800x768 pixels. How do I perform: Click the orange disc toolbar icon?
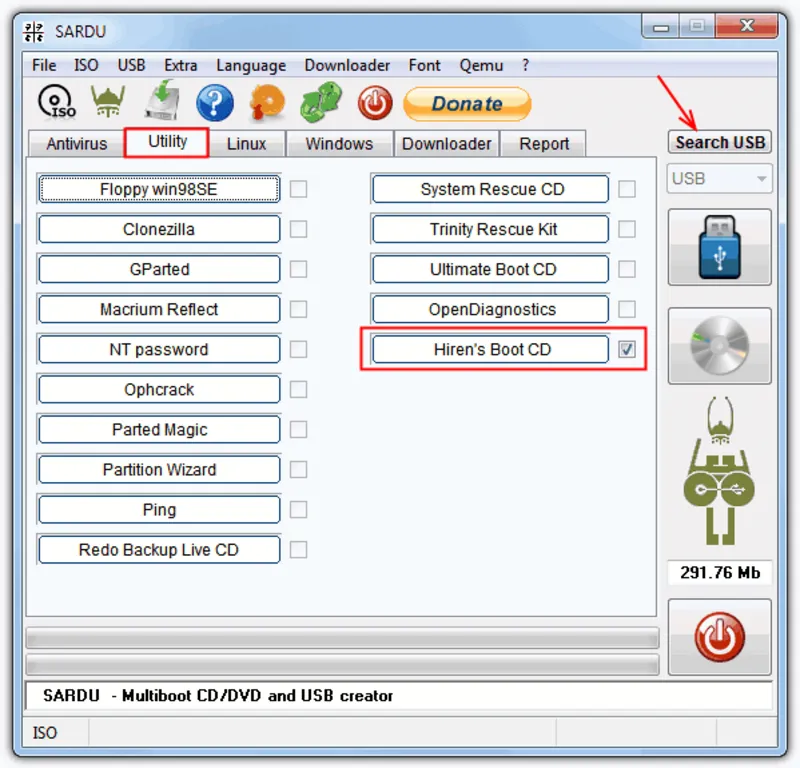coord(267,103)
